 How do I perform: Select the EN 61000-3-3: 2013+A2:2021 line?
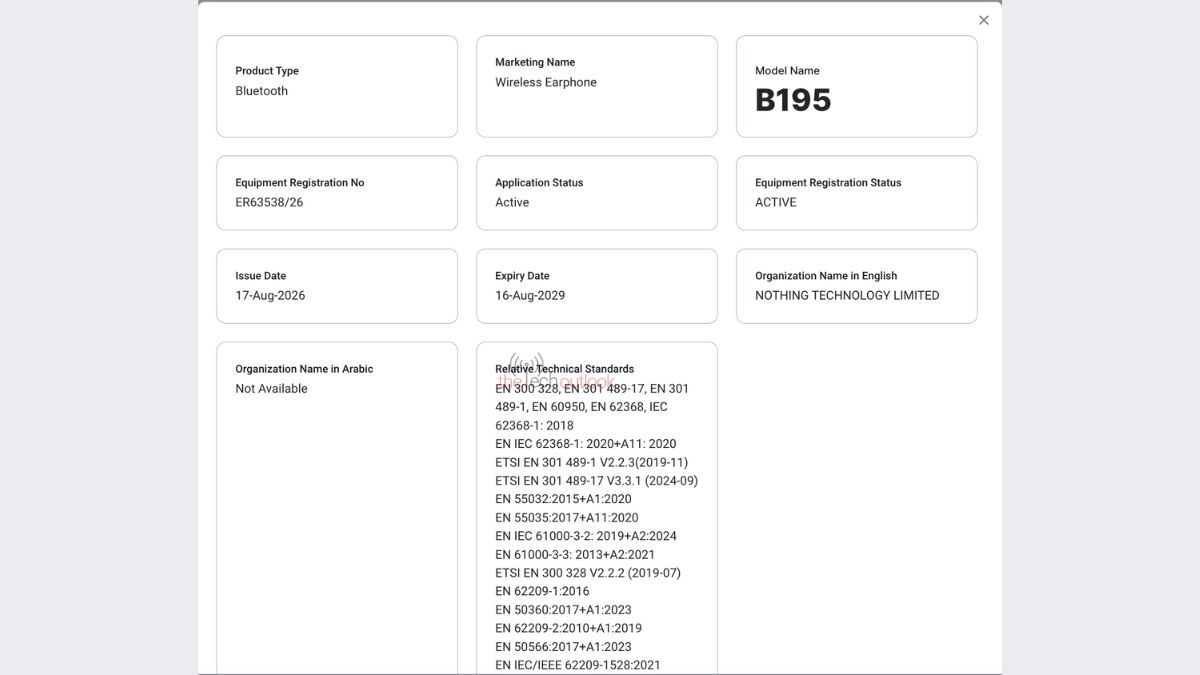[x=575, y=555]
